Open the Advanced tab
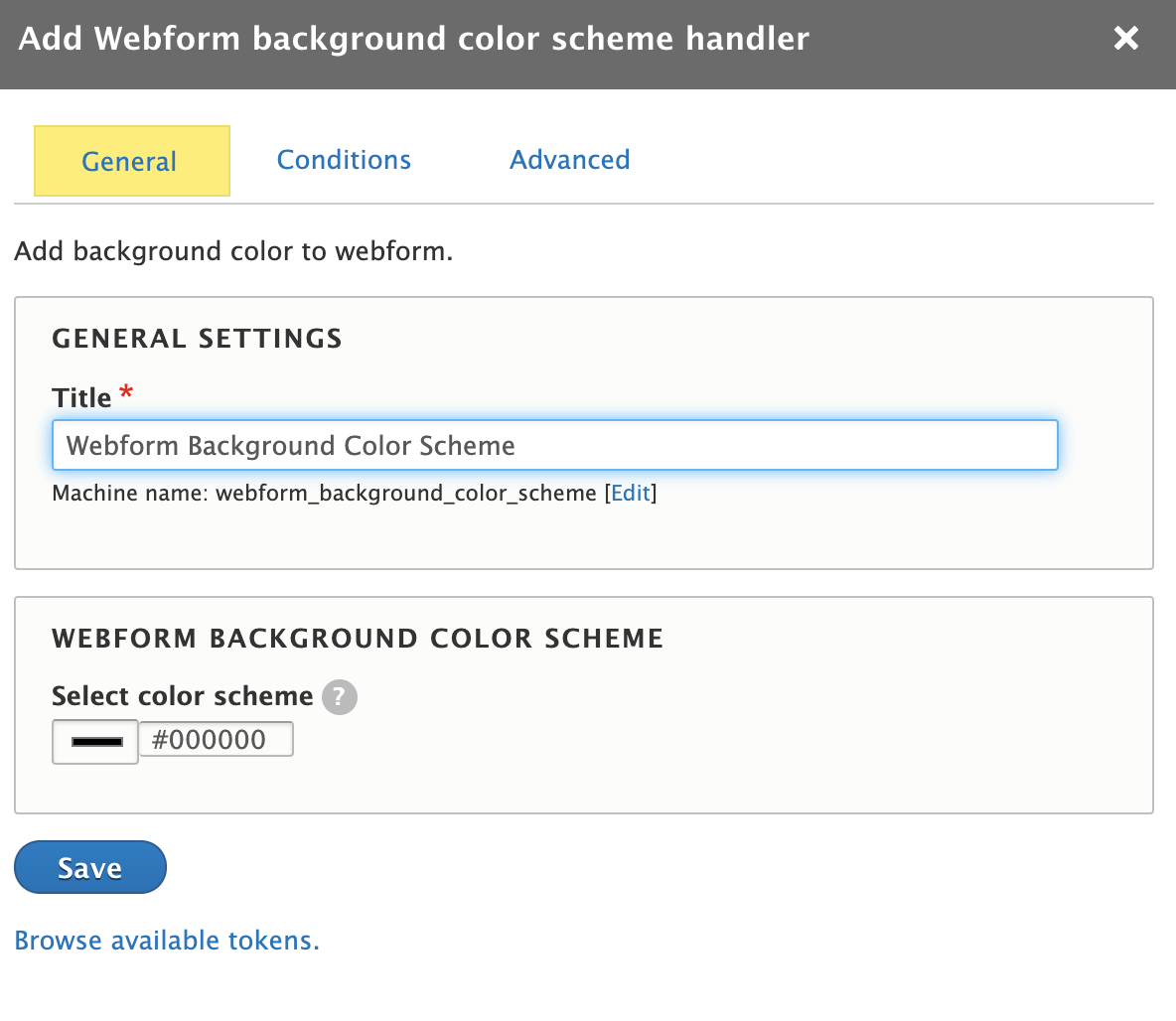The width and height of the screenshot is (1176, 1021). pyautogui.click(x=569, y=160)
